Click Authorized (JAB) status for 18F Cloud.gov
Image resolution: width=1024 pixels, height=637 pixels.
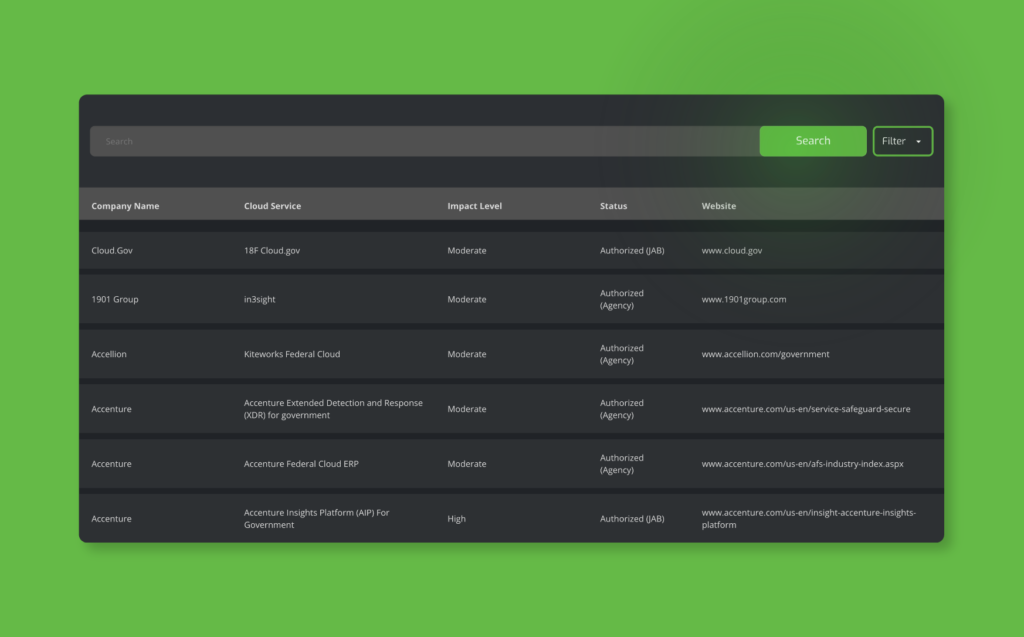(x=632, y=250)
